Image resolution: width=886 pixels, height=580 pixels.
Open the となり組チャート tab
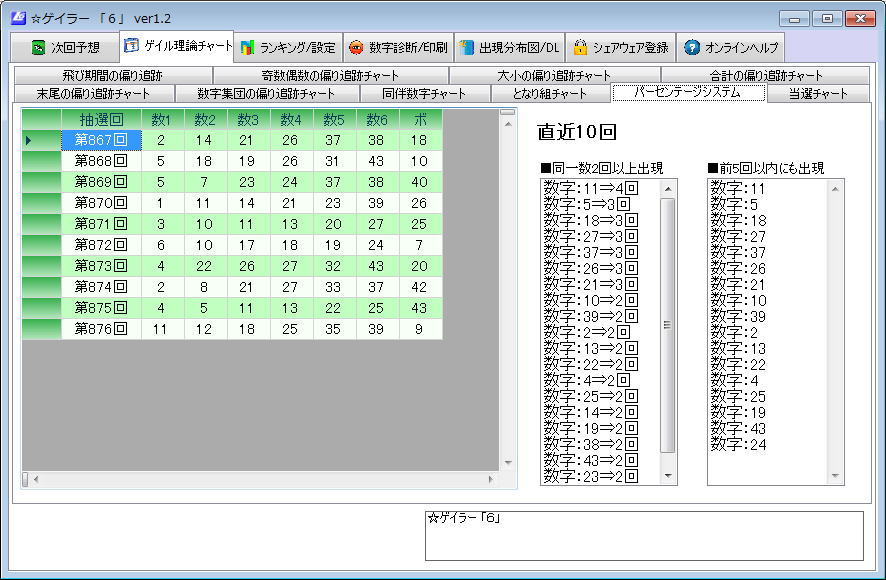tap(549, 93)
